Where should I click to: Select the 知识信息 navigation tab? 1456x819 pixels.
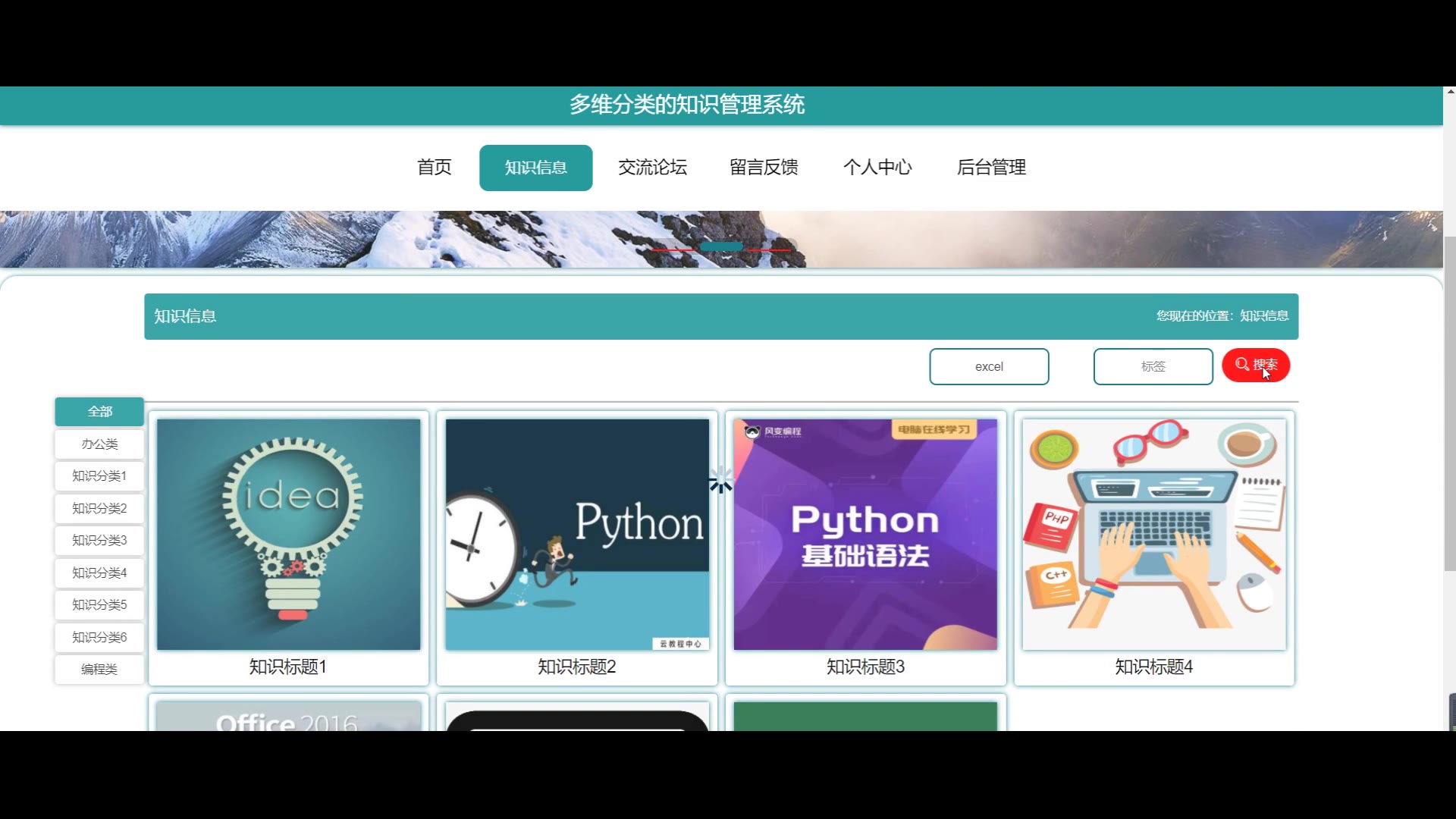click(x=536, y=168)
